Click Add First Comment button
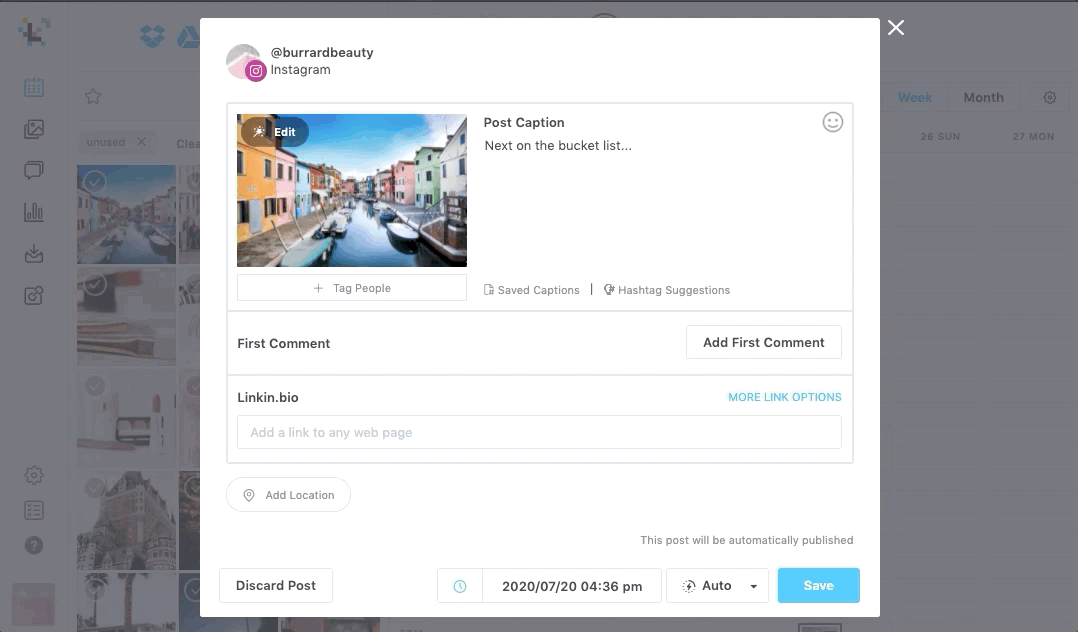The height and width of the screenshot is (632, 1078). pyautogui.click(x=763, y=342)
